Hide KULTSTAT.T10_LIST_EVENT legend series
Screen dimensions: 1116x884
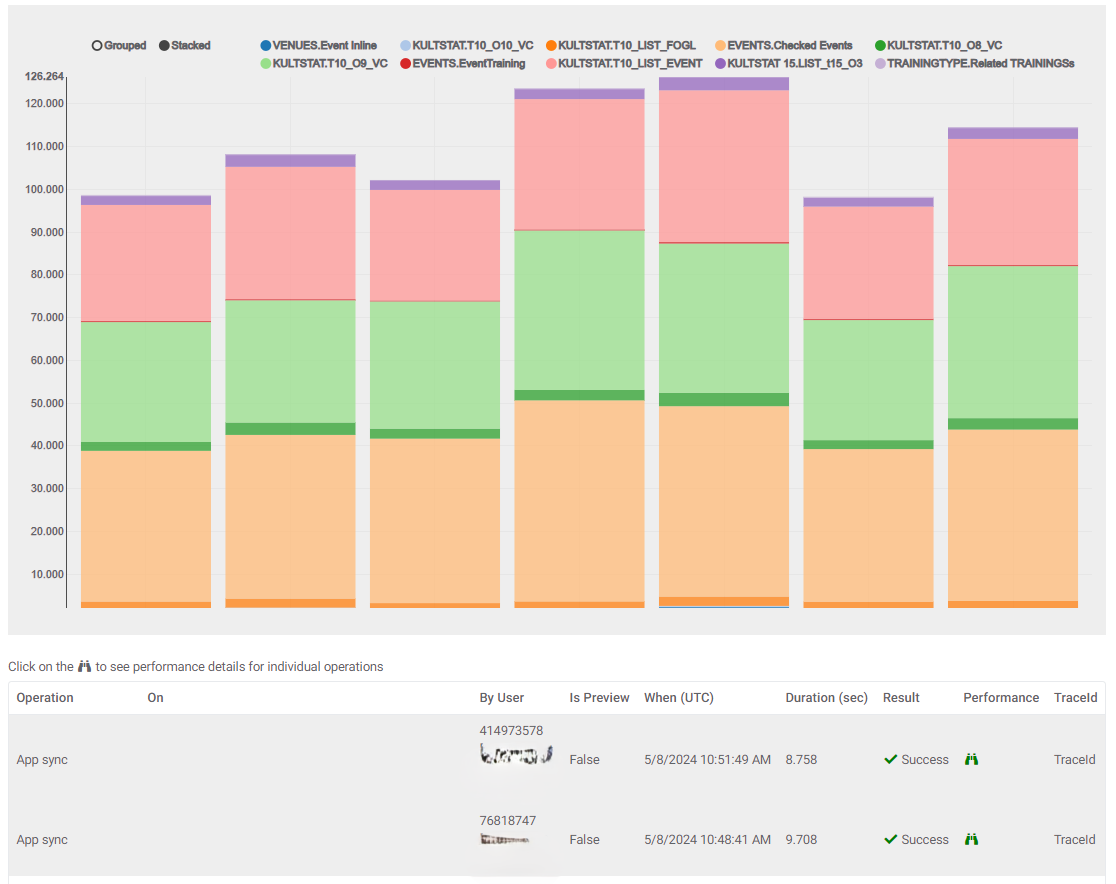click(624, 63)
